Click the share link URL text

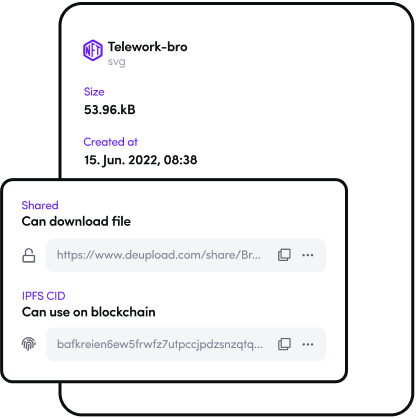pos(159,255)
